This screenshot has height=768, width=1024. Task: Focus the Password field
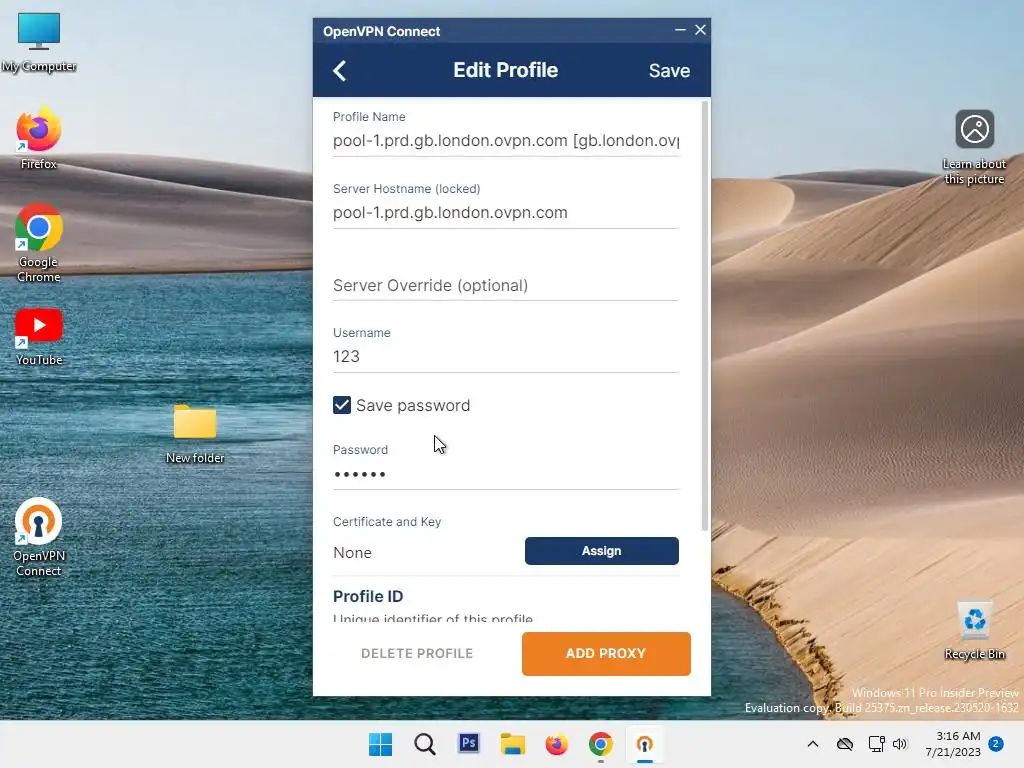coord(505,474)
